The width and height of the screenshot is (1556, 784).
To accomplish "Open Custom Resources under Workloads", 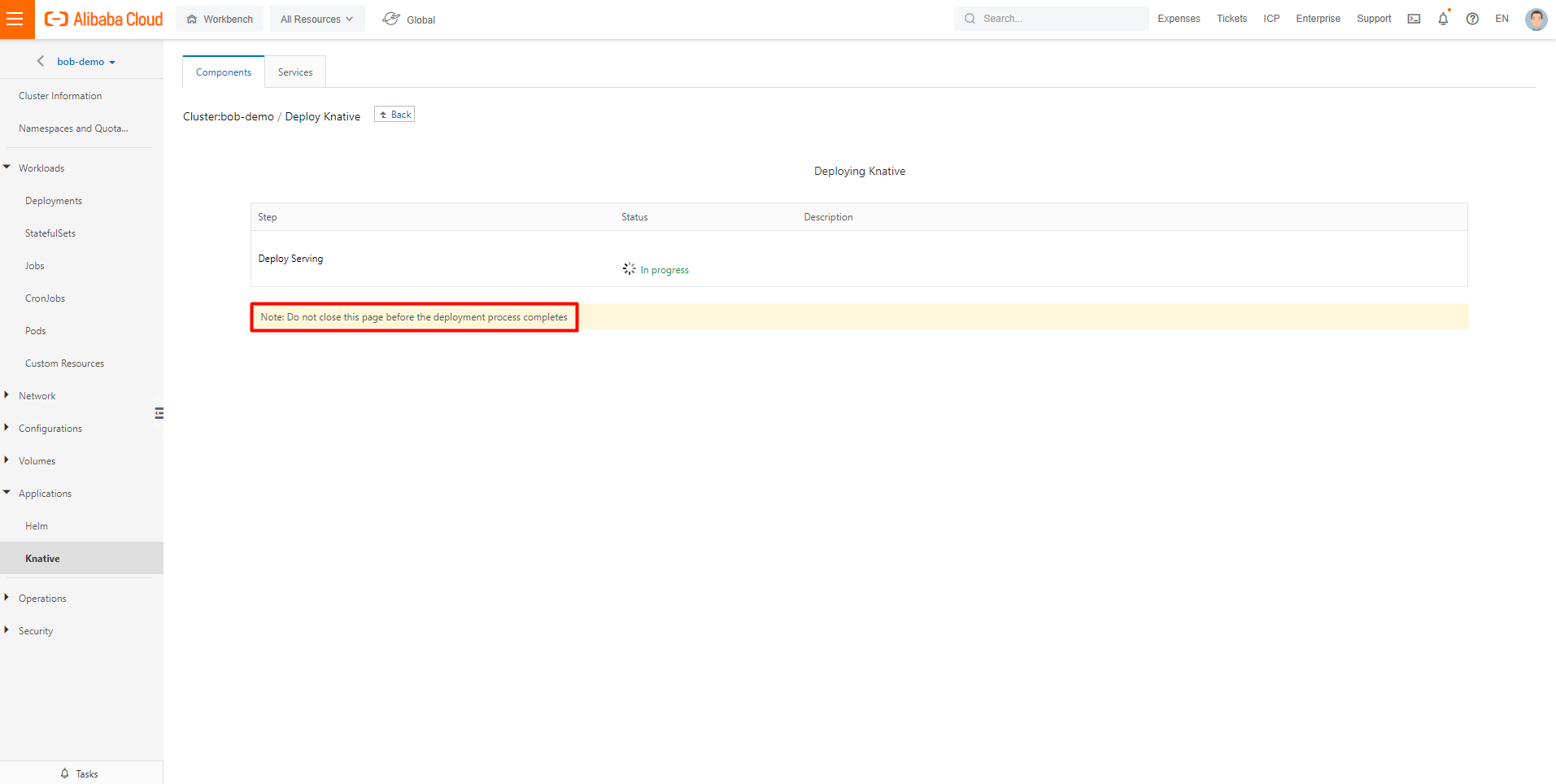I will pyautogui.click(x=64, y=364).
